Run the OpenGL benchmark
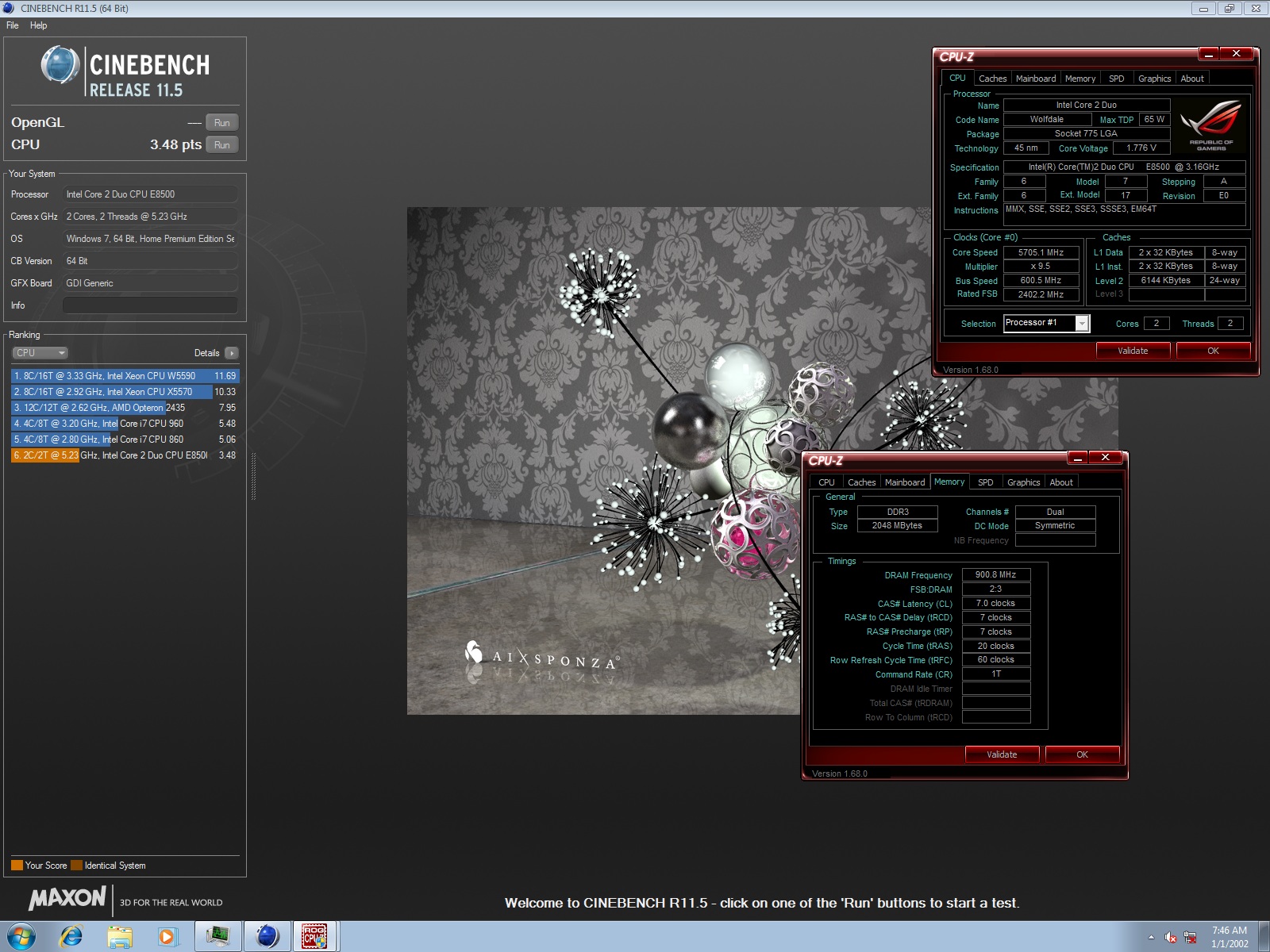 [222, 123]
